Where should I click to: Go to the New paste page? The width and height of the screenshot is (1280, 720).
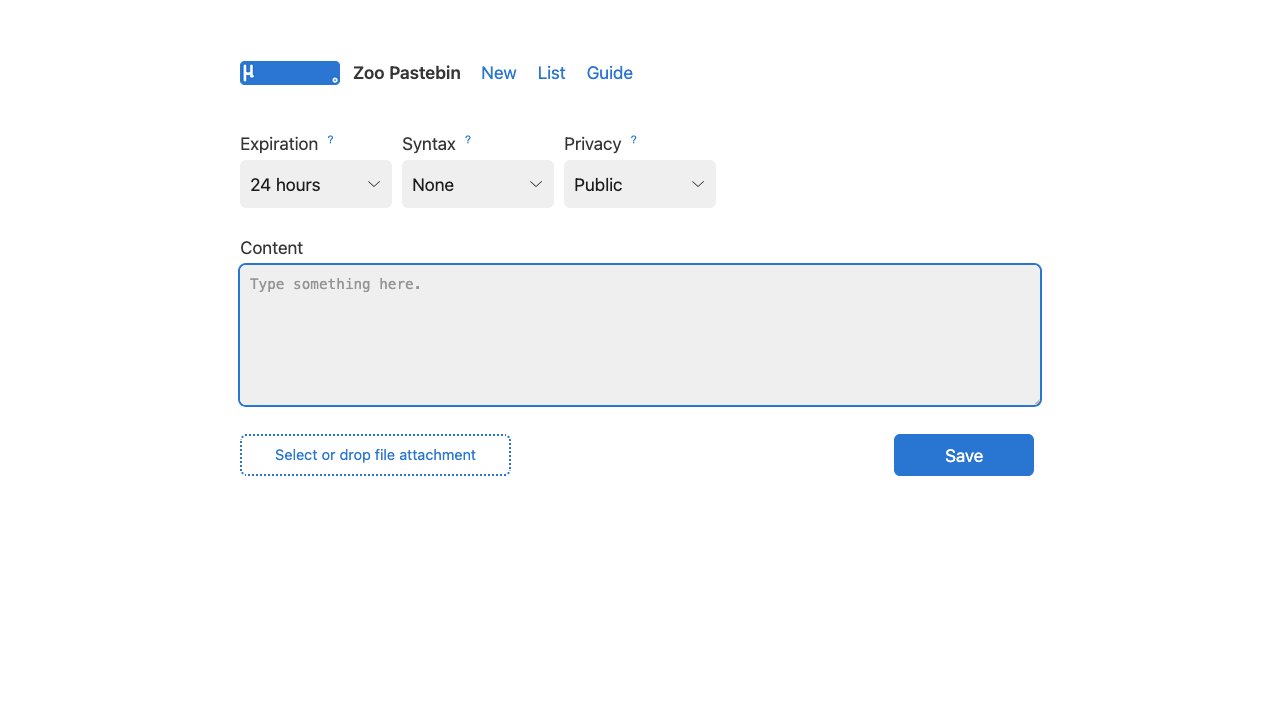click(498, 73)
